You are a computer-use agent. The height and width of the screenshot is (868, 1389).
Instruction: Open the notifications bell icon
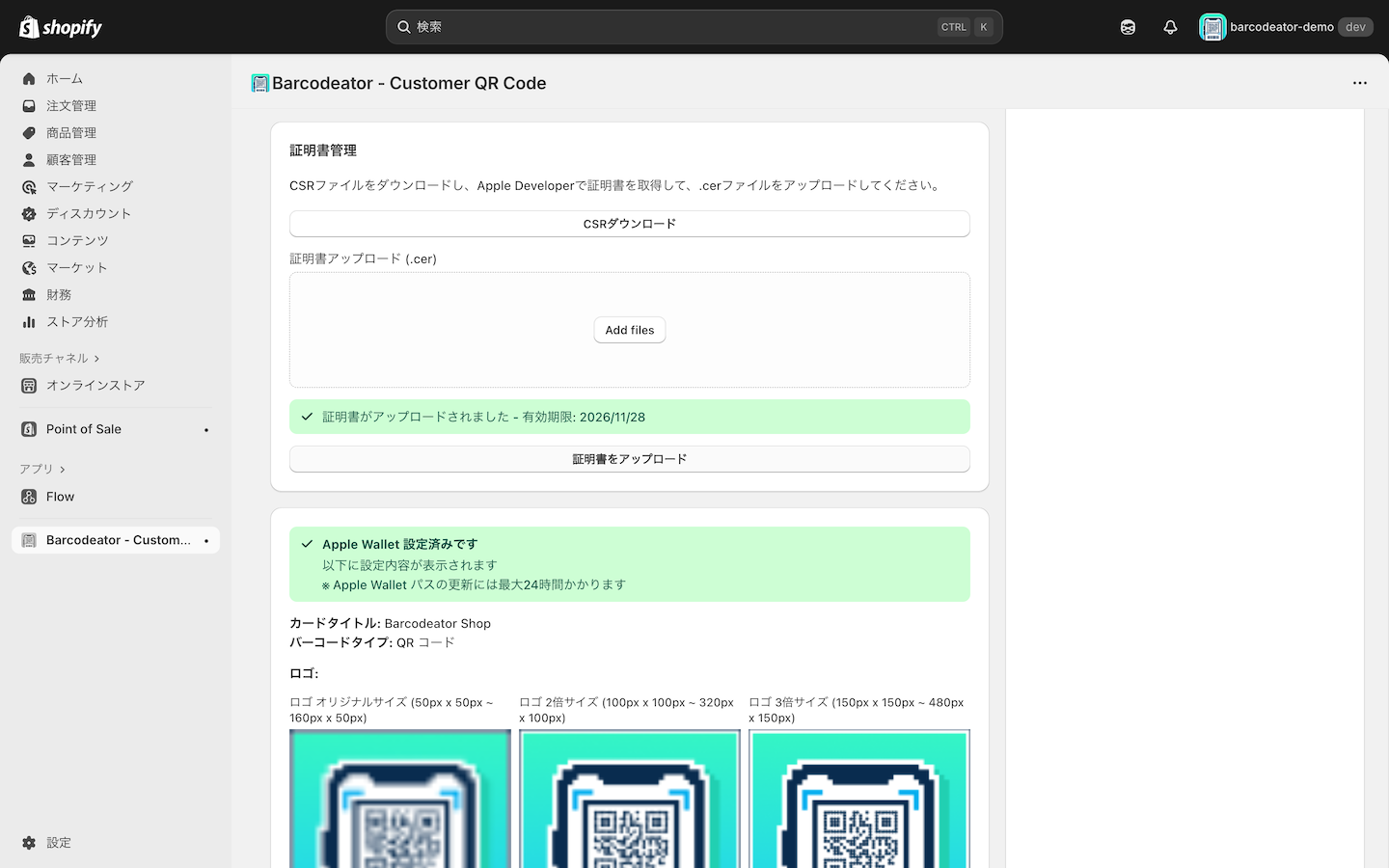(x=1170, y=26)
